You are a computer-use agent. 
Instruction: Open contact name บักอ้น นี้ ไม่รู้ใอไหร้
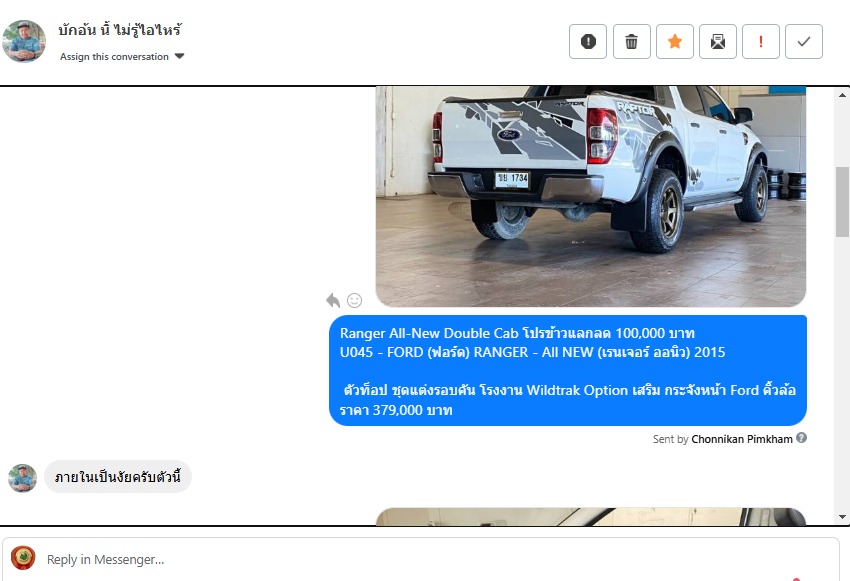click(120, 30)
